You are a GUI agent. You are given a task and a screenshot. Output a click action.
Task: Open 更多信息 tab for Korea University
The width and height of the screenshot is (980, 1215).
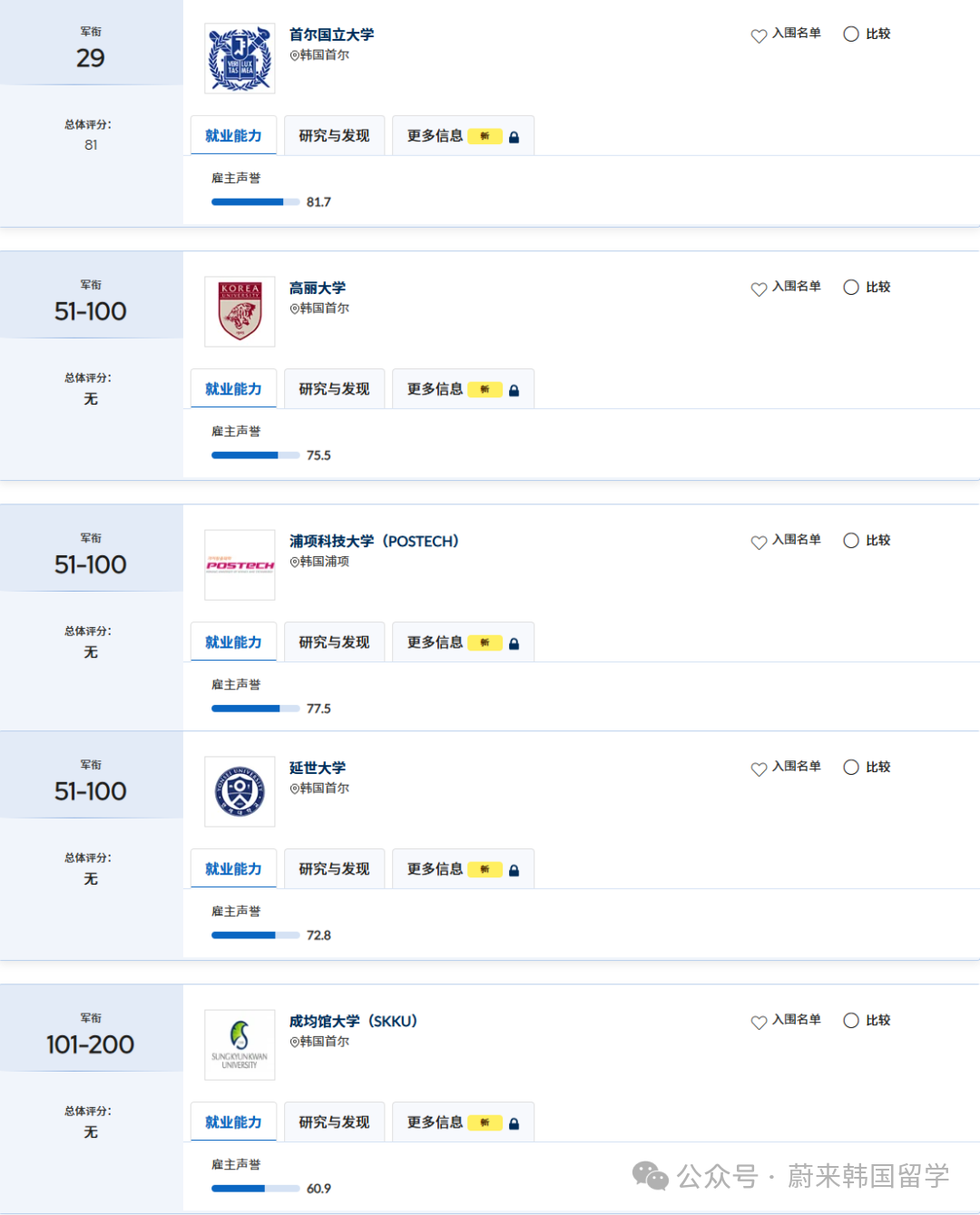click(x=436, y=389)
